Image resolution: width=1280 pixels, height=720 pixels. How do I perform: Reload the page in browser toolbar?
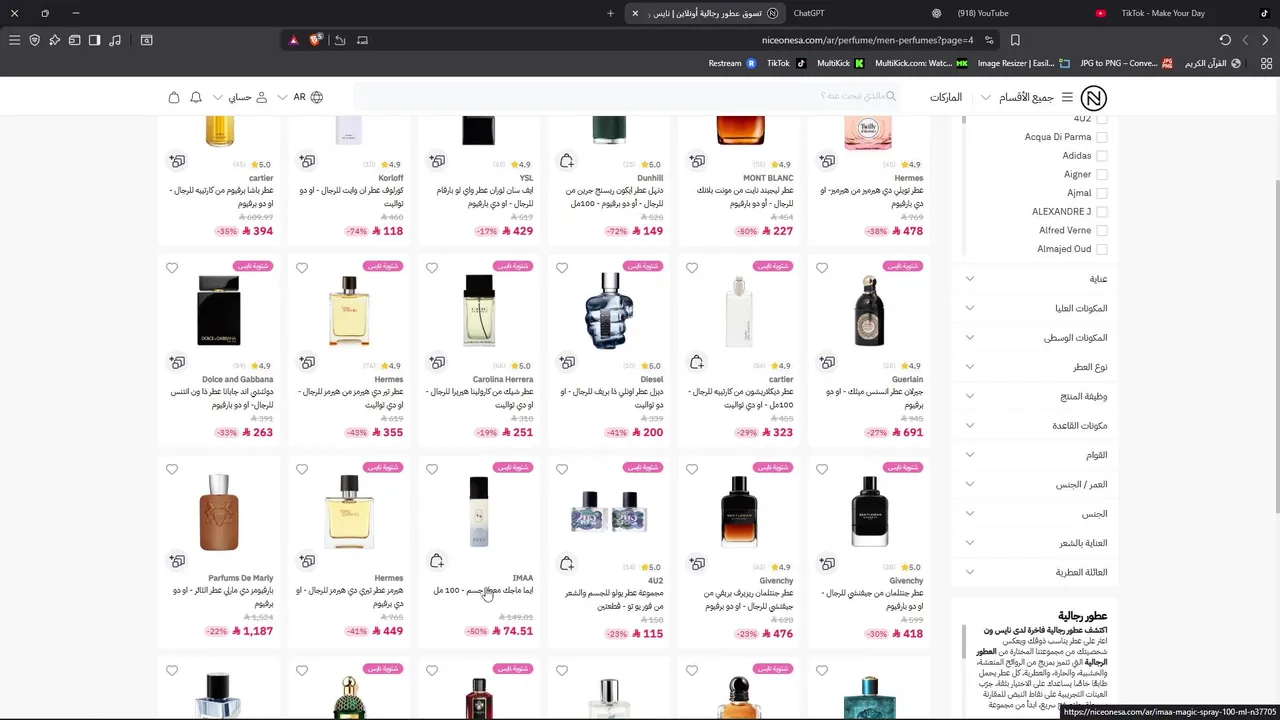[1225, 40]
